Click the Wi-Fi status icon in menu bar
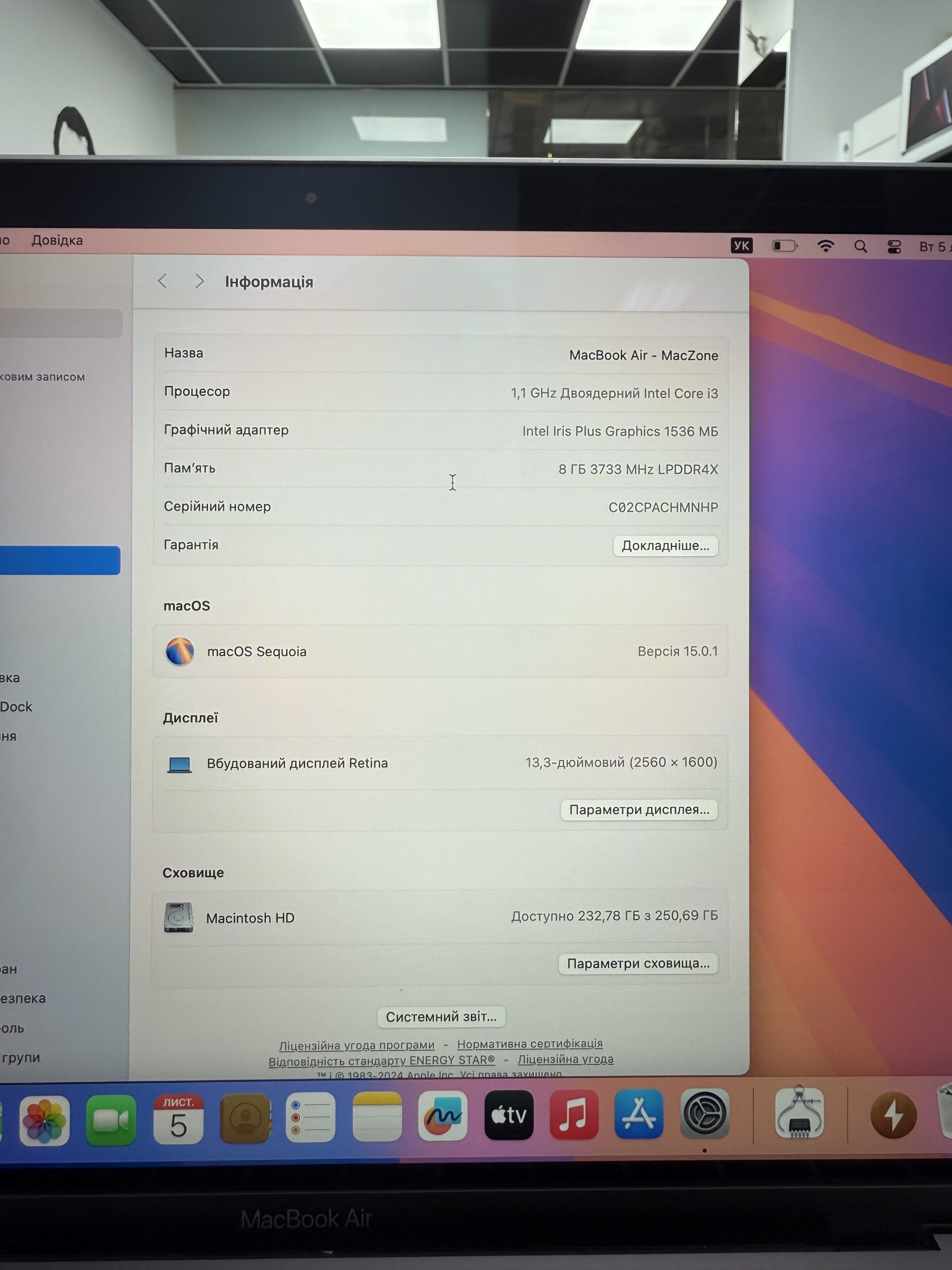Viewport: 952px width, 1270px height. (x=825, y=246)
